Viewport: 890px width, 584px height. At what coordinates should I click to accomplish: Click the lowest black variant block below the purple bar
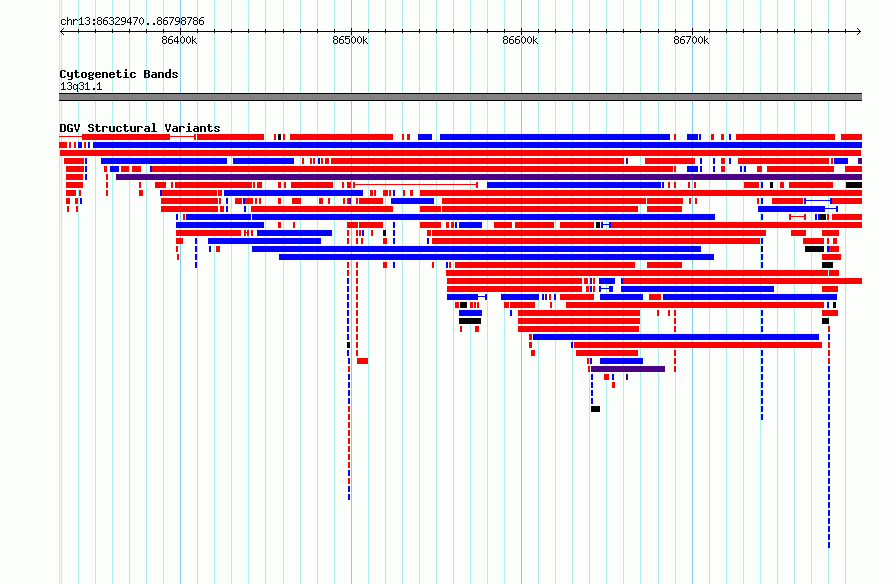(595, 409)
